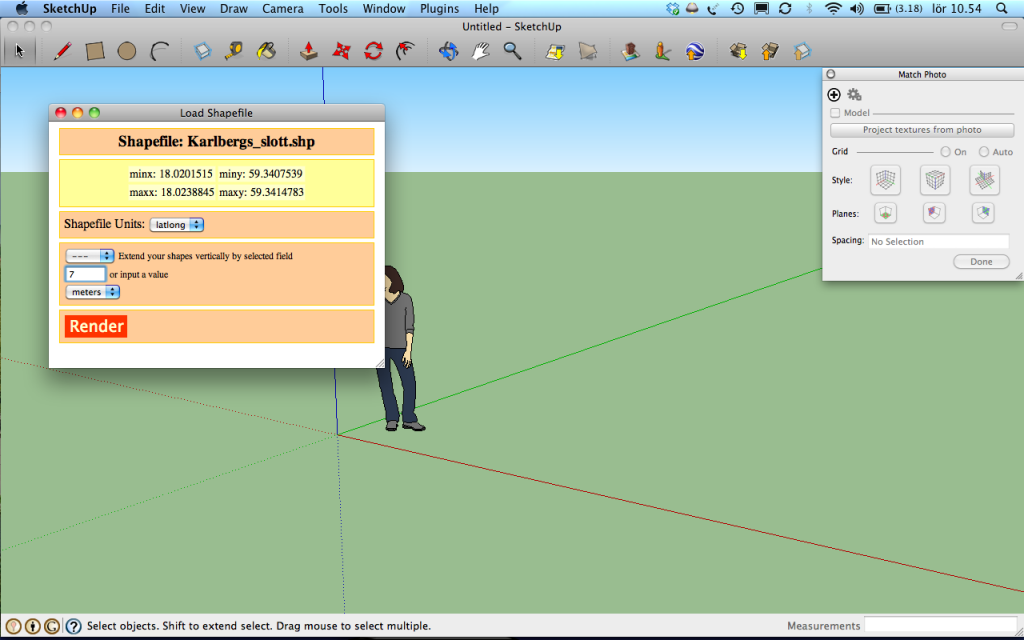Click the Wi-Fi menu bar icon
The height and width of the screenshot is (640, 1024).
[833, 8]
